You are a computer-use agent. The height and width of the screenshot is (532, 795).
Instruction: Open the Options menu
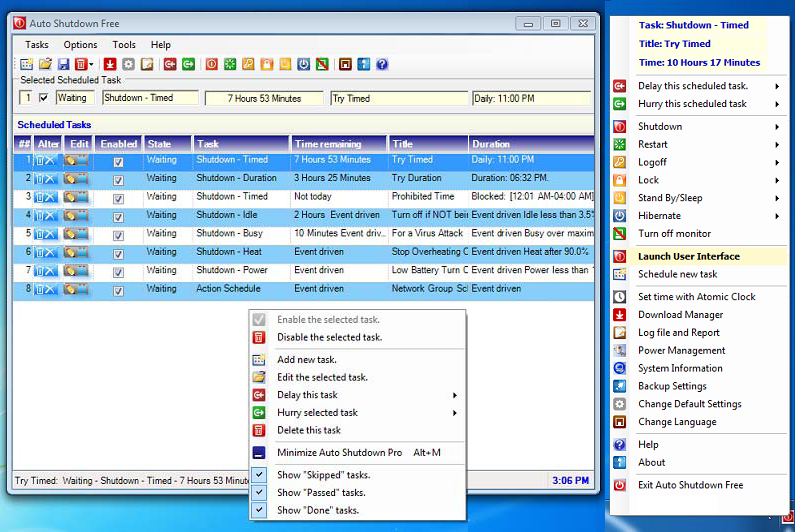click(80, 45)
